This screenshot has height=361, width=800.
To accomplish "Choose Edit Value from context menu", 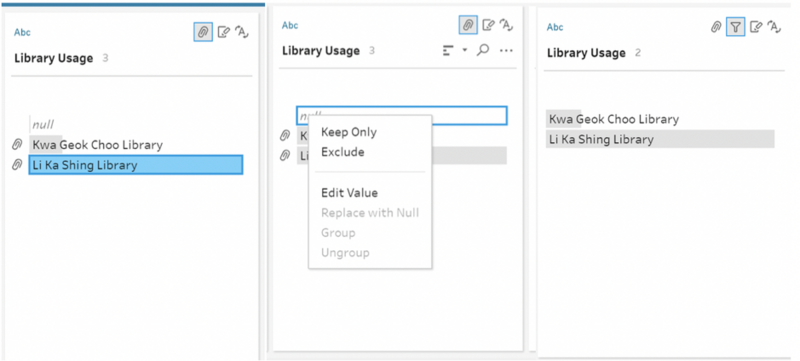I will pyautogui.click(x=349, y=193).
